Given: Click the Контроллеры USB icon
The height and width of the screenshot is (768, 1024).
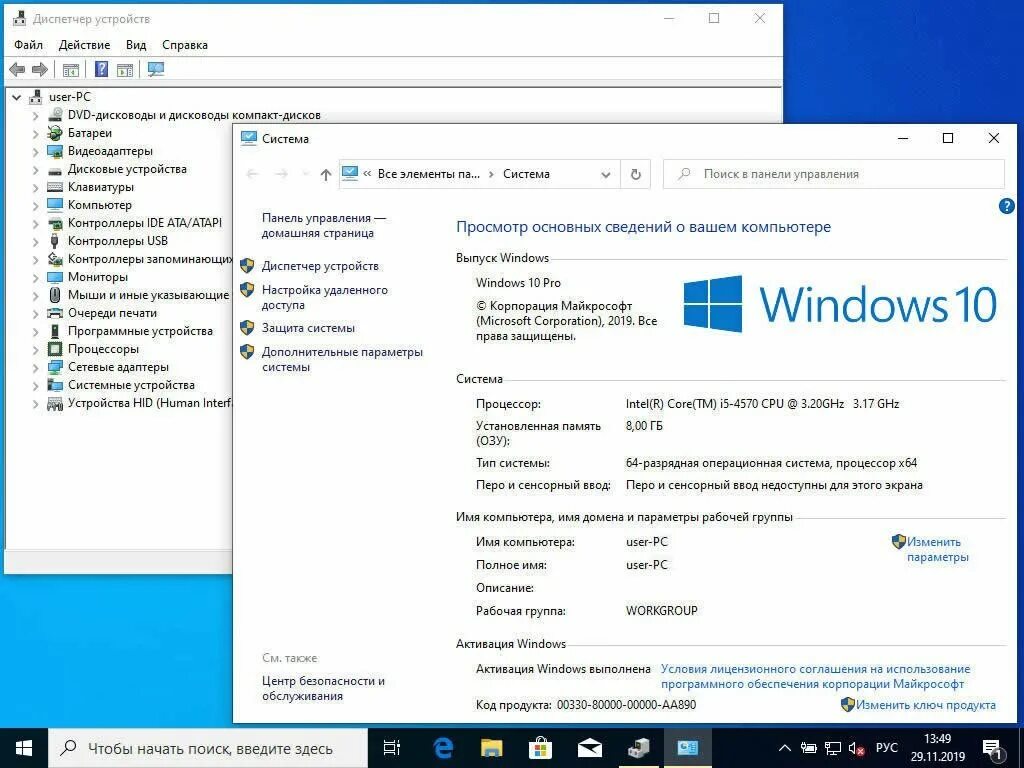Looking at the screenshot, I should (56, 241).
